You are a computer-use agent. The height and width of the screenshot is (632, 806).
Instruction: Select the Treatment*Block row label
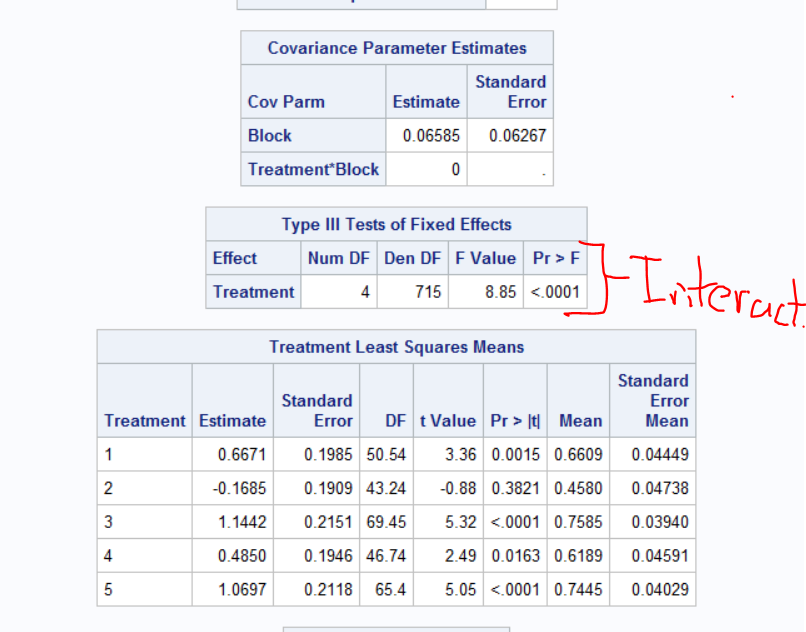[314, 169]
